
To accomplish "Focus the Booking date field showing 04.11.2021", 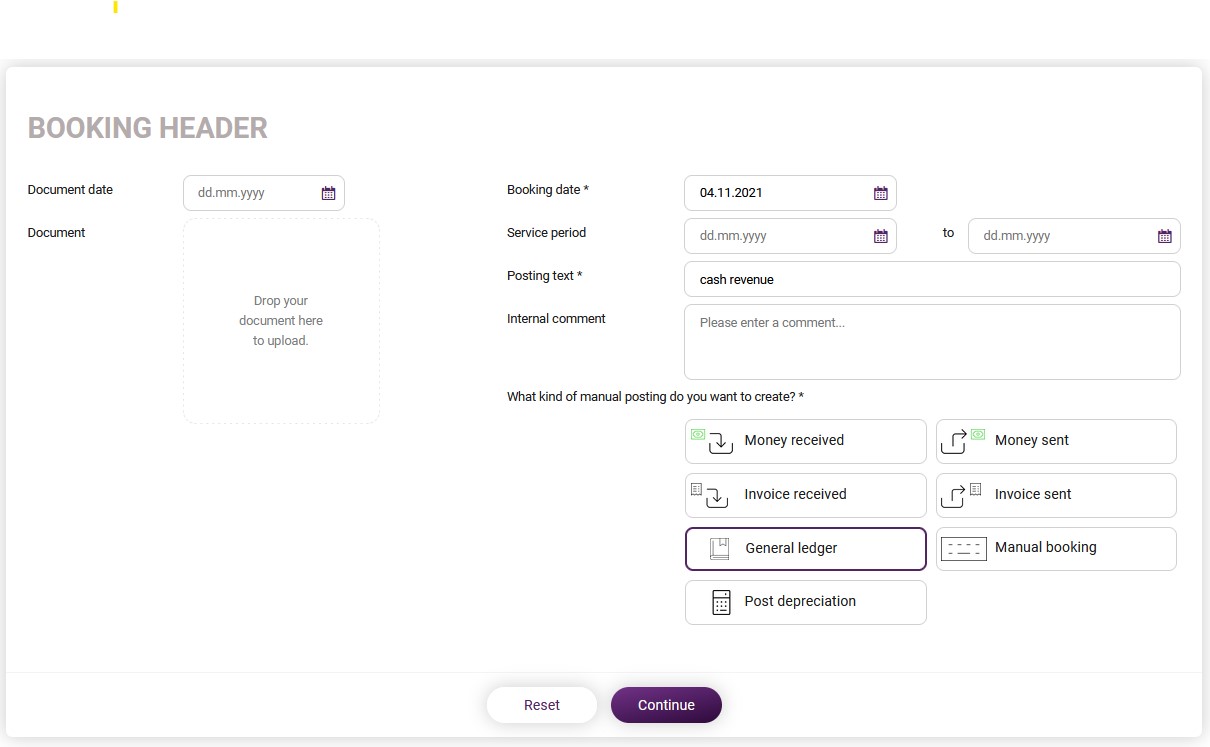I will pos(790,193).
